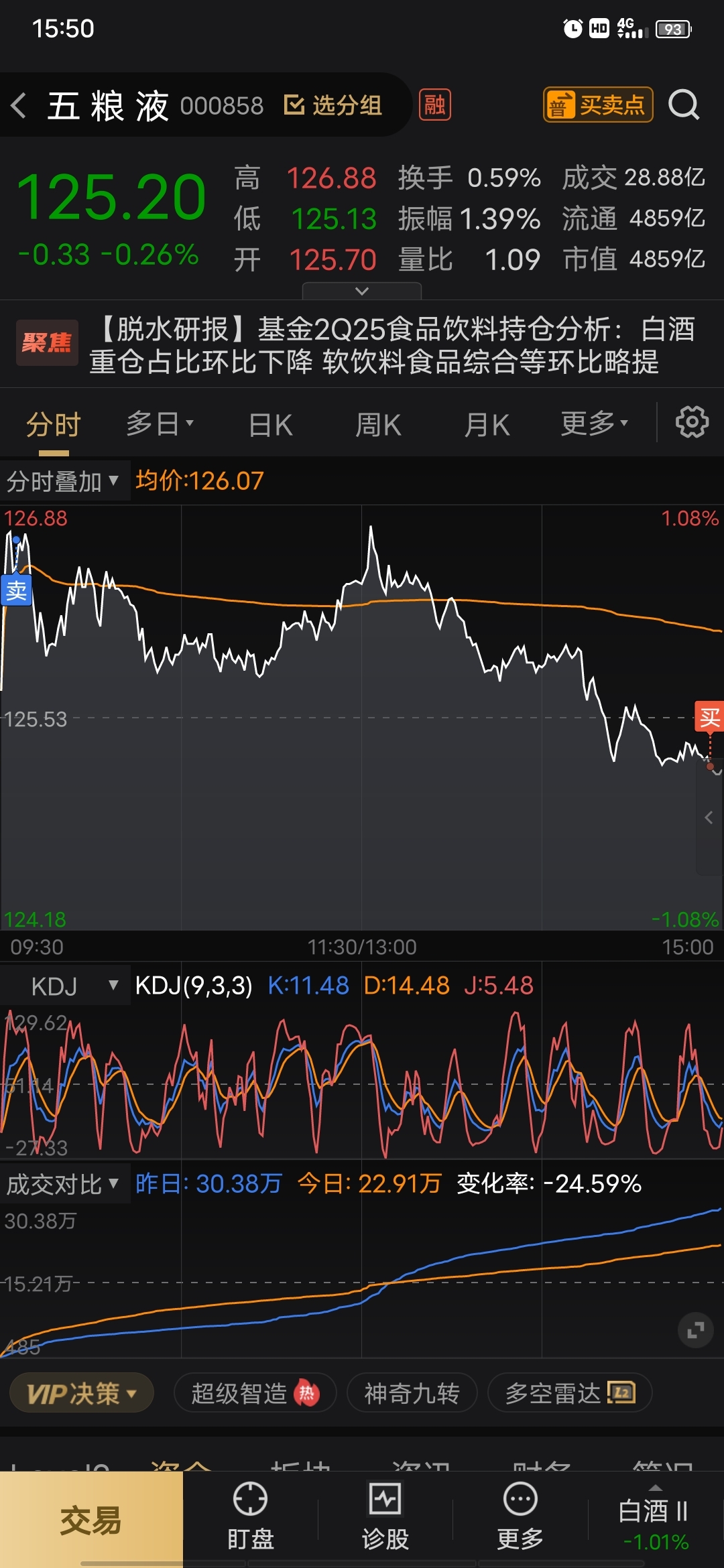
Task: Tap the 融 margin trading badge
Action: pyautogui.click(x=434, y=105)
